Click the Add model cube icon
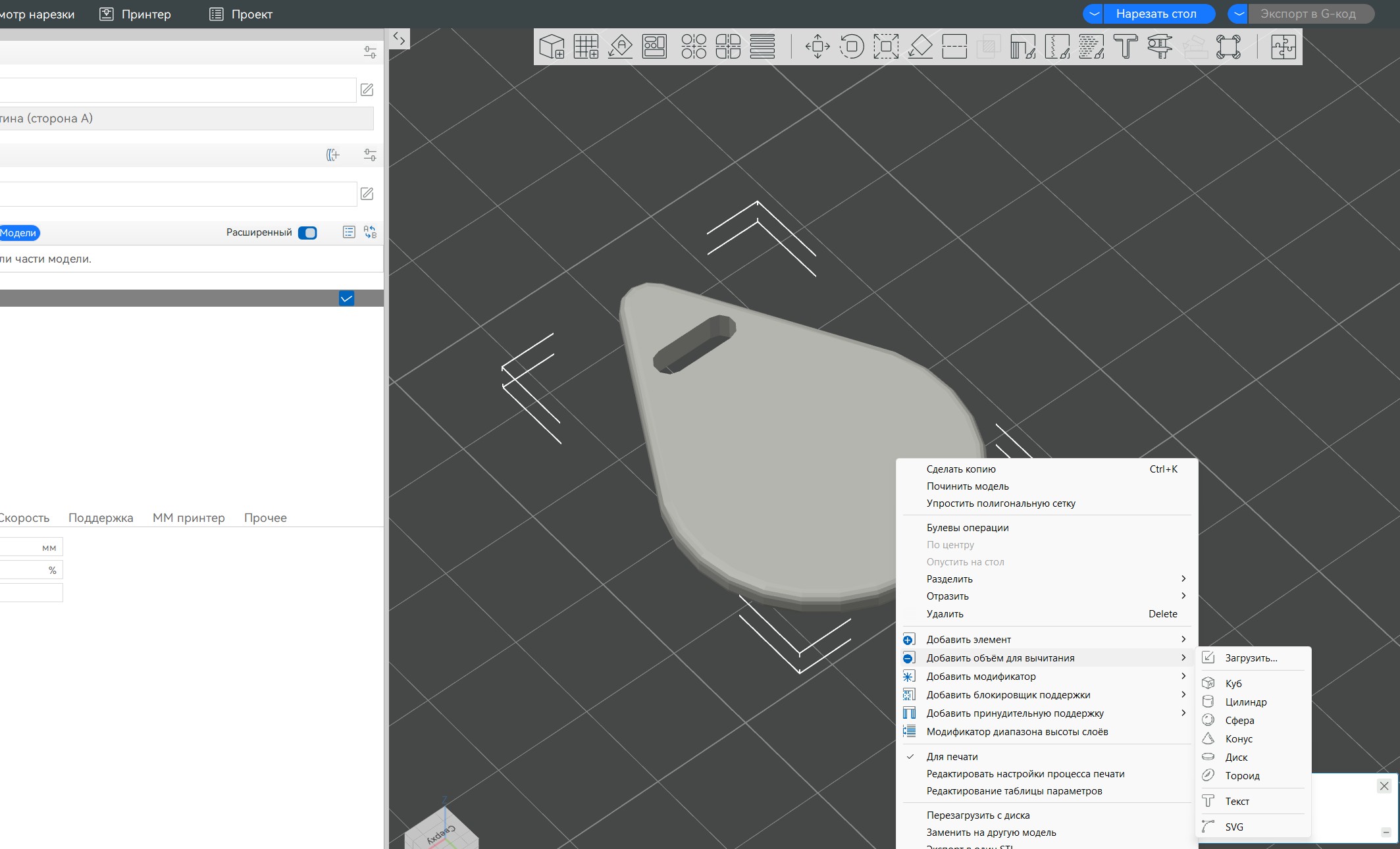This screenshot has width=1400, height=849. coord(552,47)
